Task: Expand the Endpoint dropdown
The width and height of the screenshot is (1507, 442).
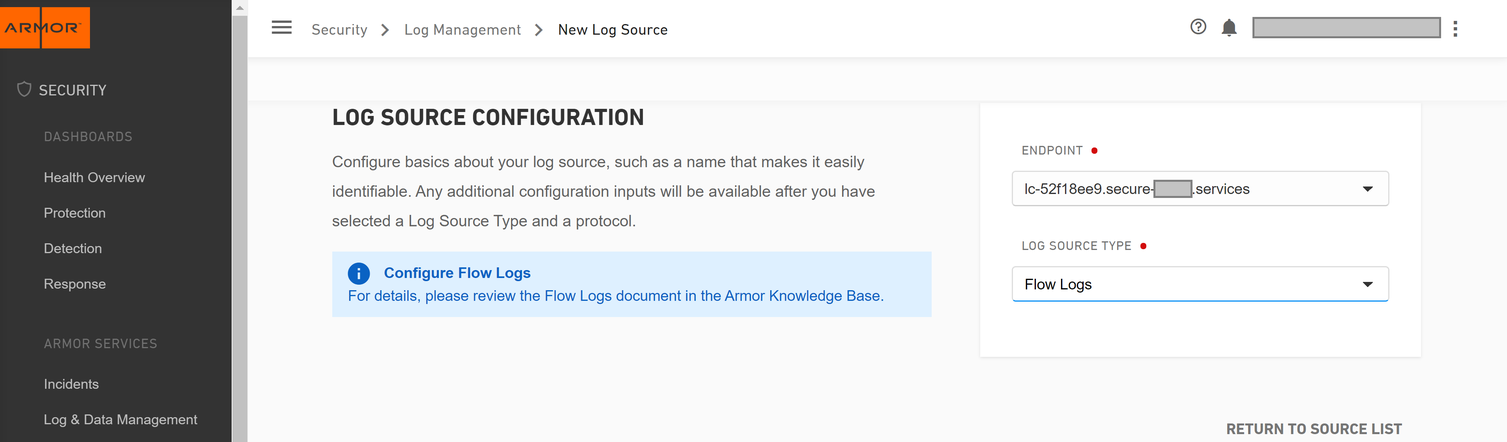Action: pos(1200,189)
